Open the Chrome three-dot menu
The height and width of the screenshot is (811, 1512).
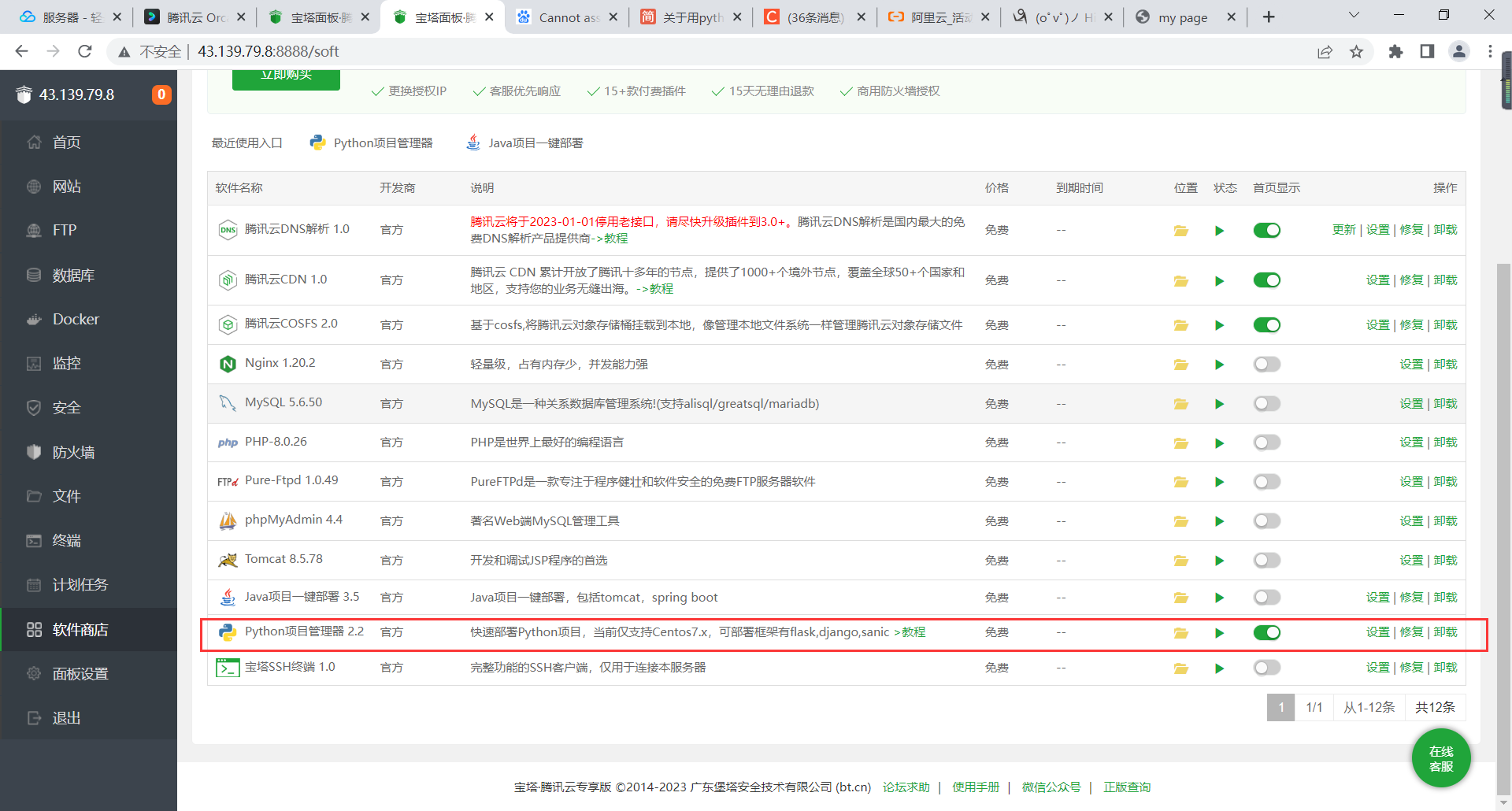pyautogui.click(x=1490, y=51)
